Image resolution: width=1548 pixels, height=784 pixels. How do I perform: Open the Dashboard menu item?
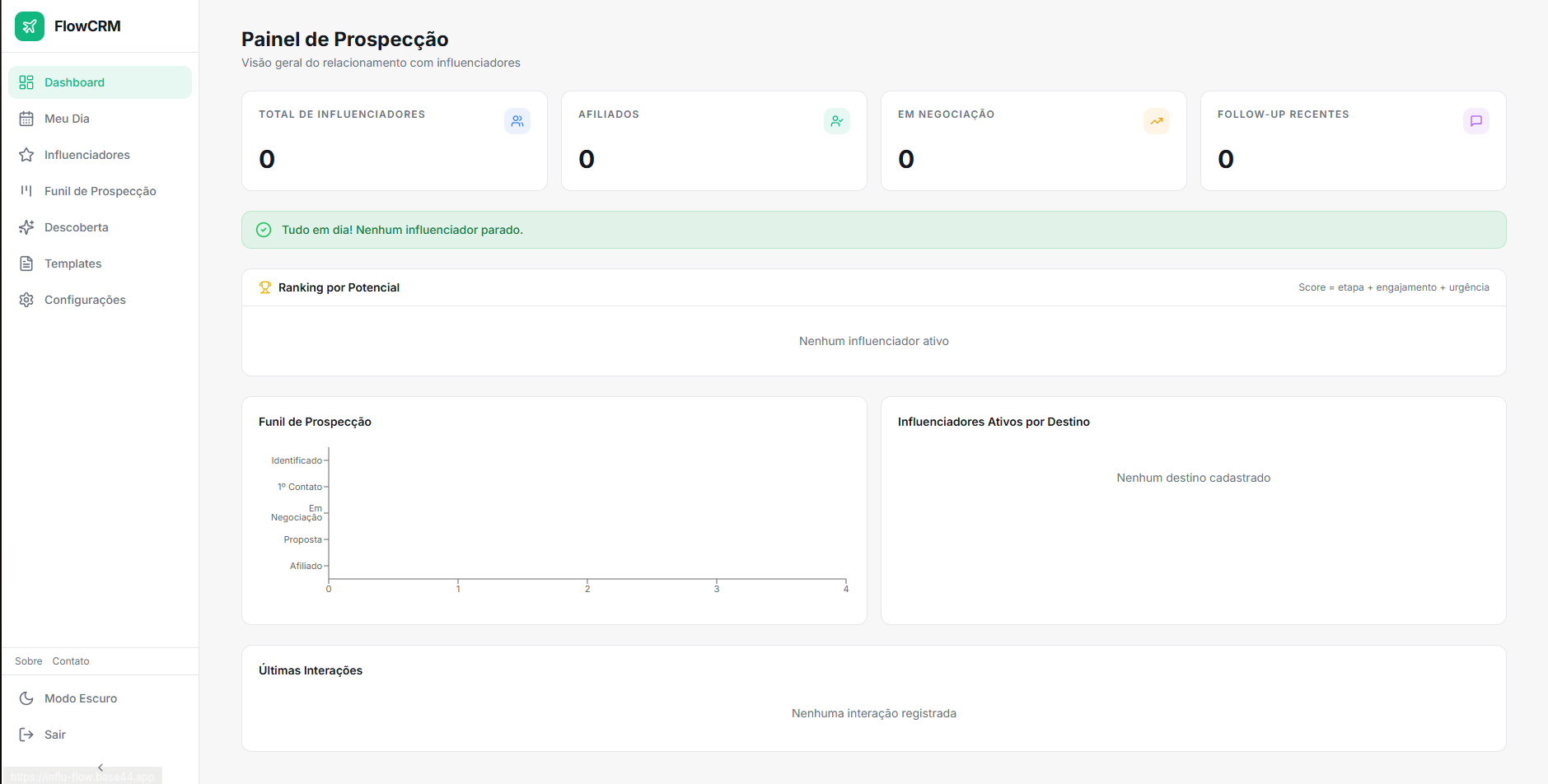100,82
